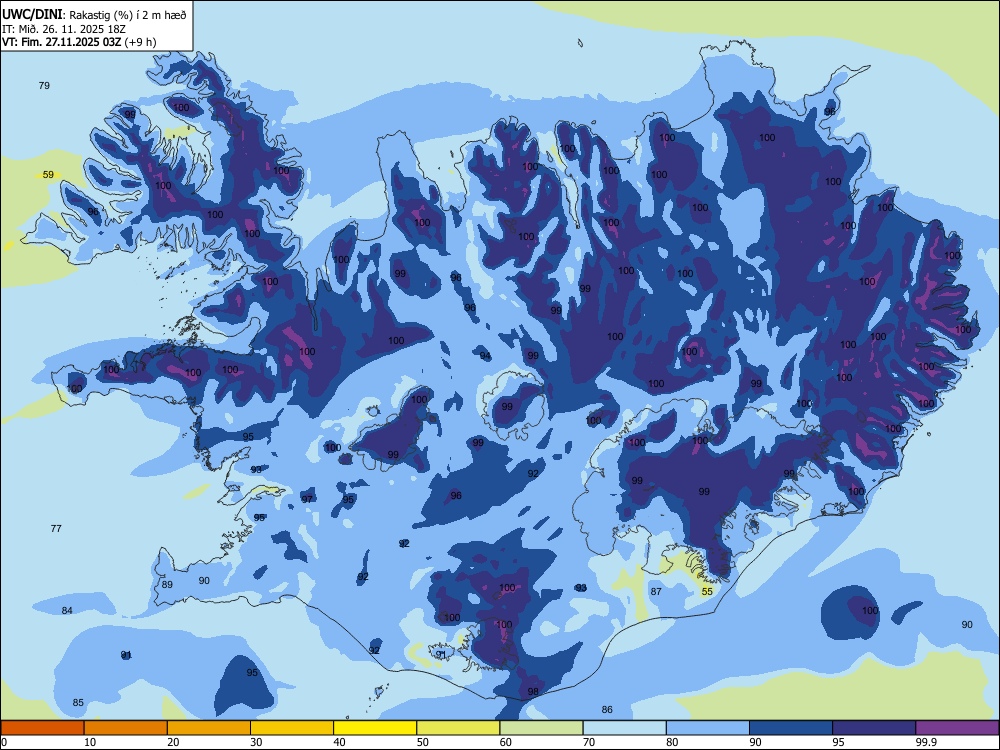Click the humidity value 87 on the map
The image size is (1000, 750).
(x=656, y=592)
